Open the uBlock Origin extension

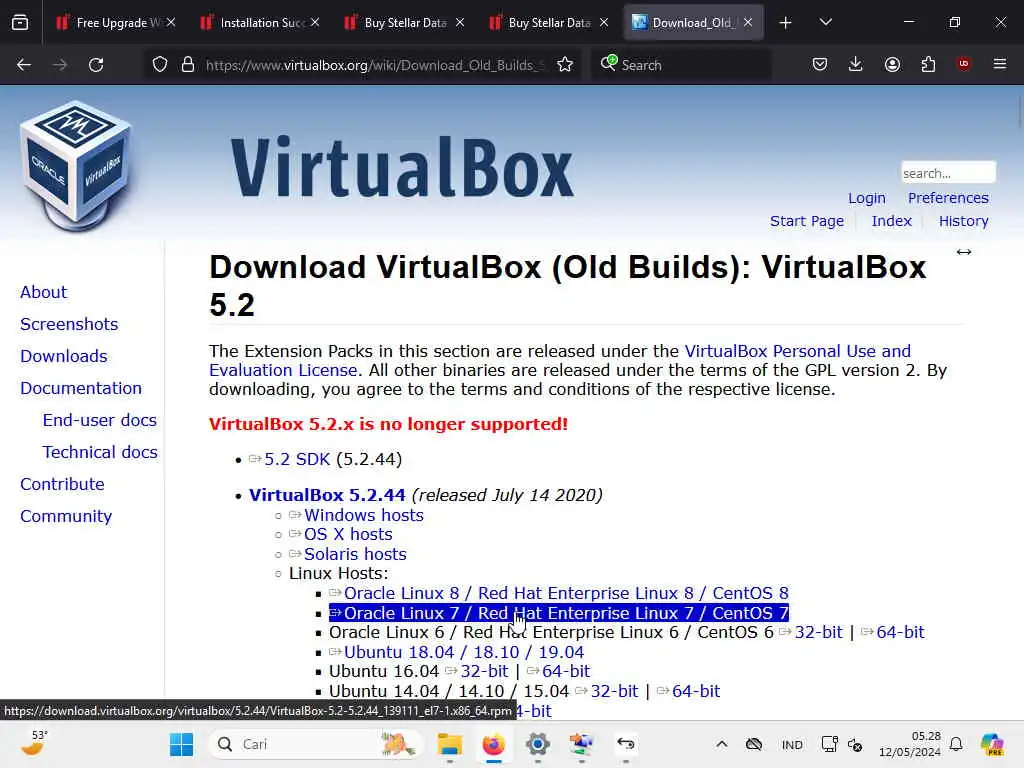(x=963, y=64)
